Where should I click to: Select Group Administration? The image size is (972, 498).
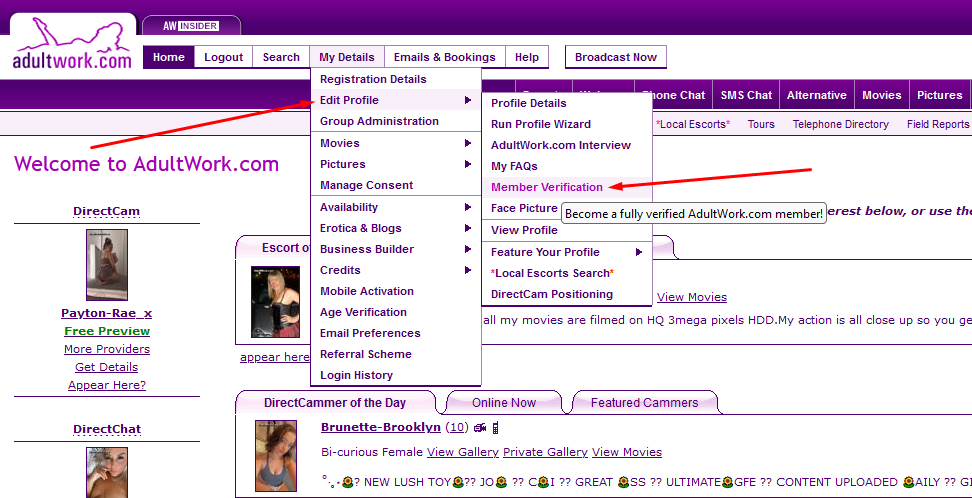click(x=395, y=122)
